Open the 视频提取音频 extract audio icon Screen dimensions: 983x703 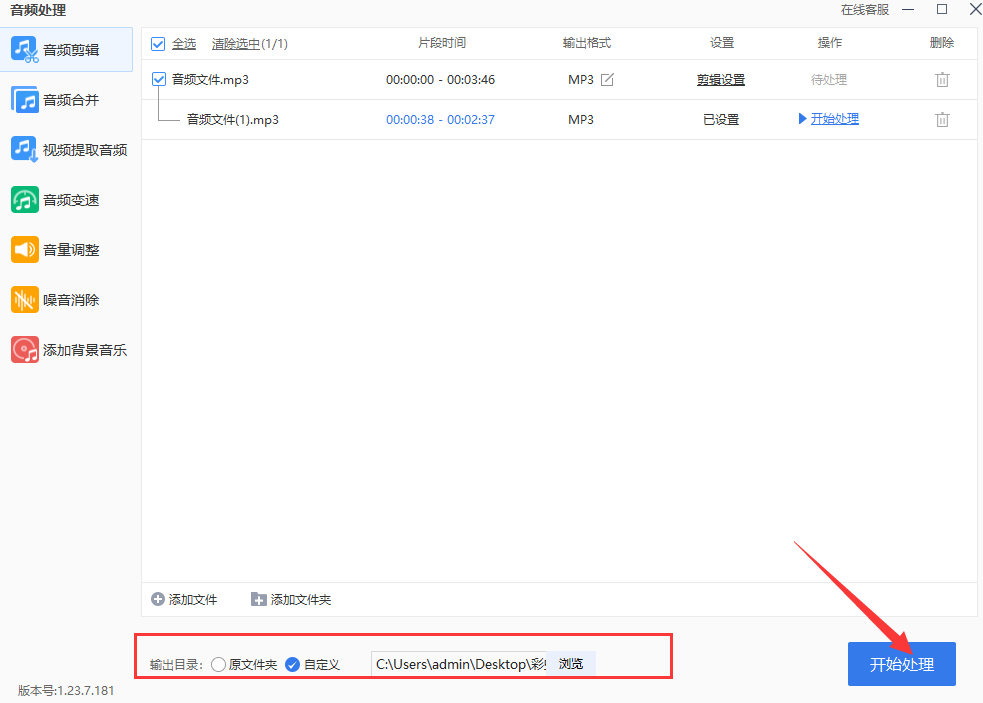pos(24,150)
